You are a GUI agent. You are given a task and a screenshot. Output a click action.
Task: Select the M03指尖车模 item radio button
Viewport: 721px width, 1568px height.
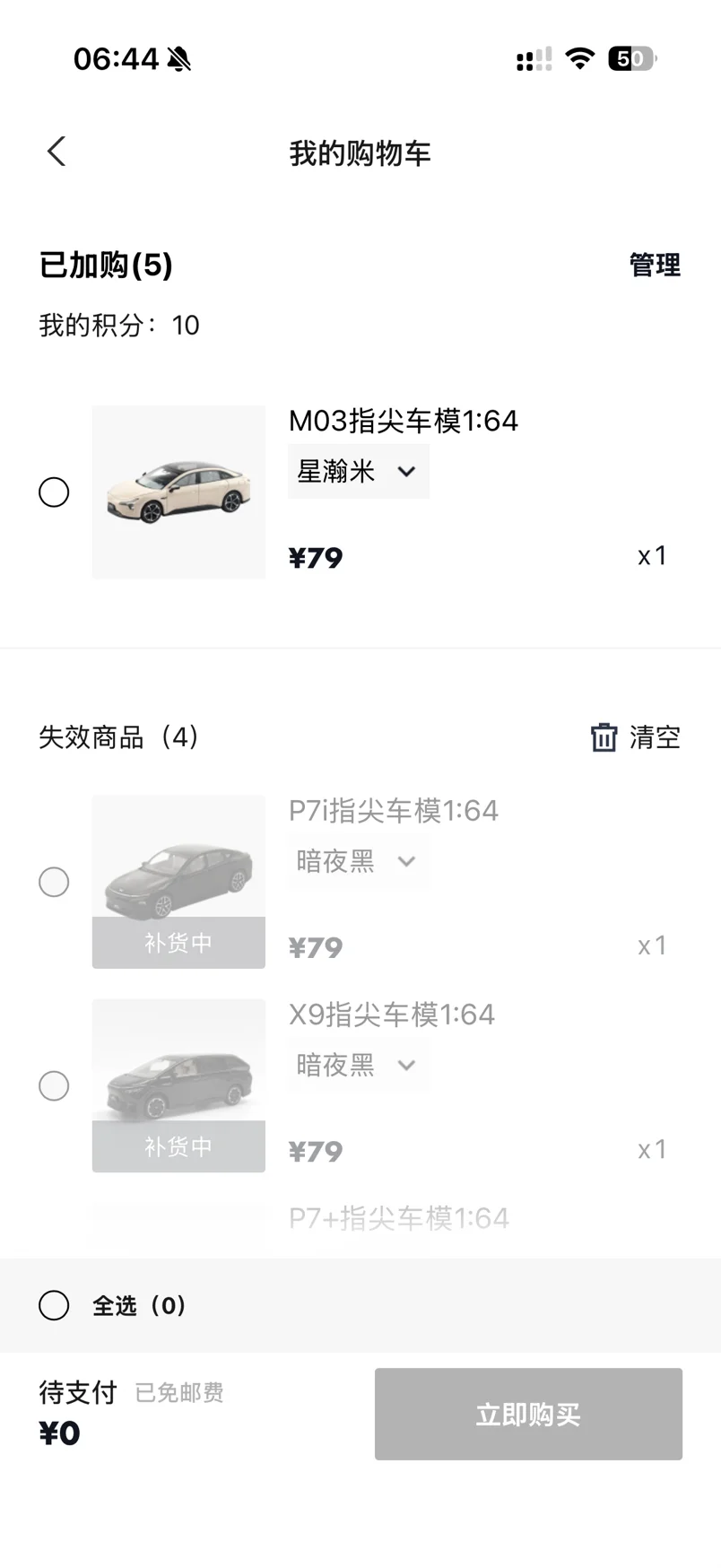click(54, 492)
